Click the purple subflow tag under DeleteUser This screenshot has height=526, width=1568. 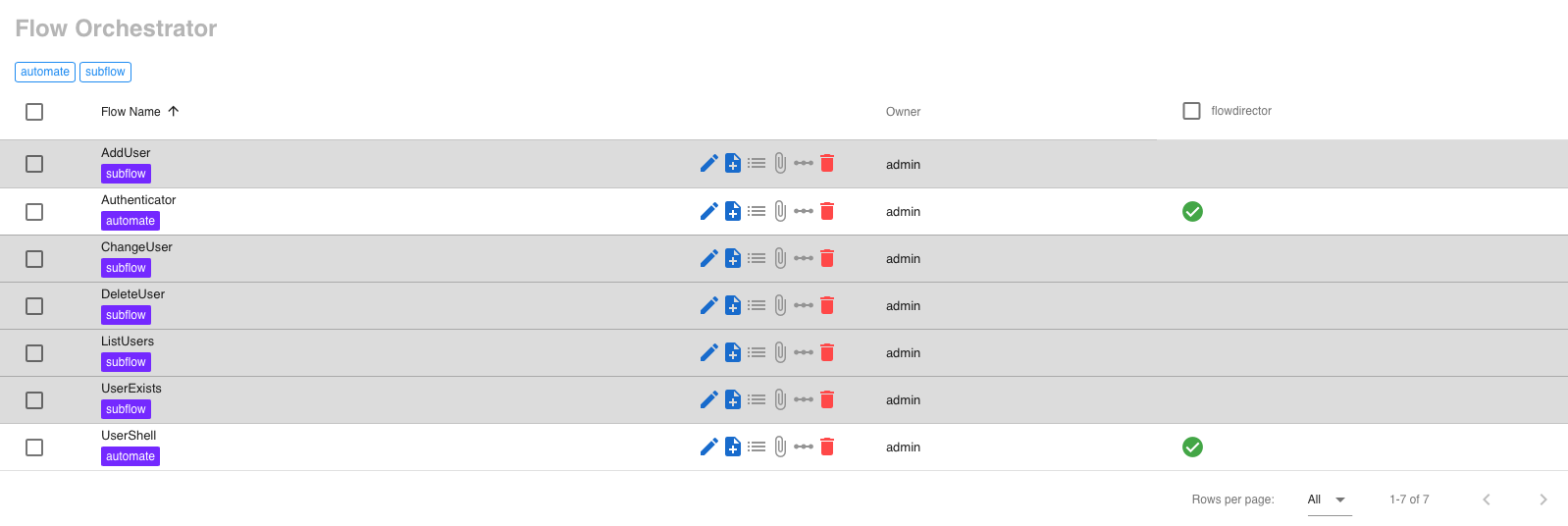[x=126, y=315]
